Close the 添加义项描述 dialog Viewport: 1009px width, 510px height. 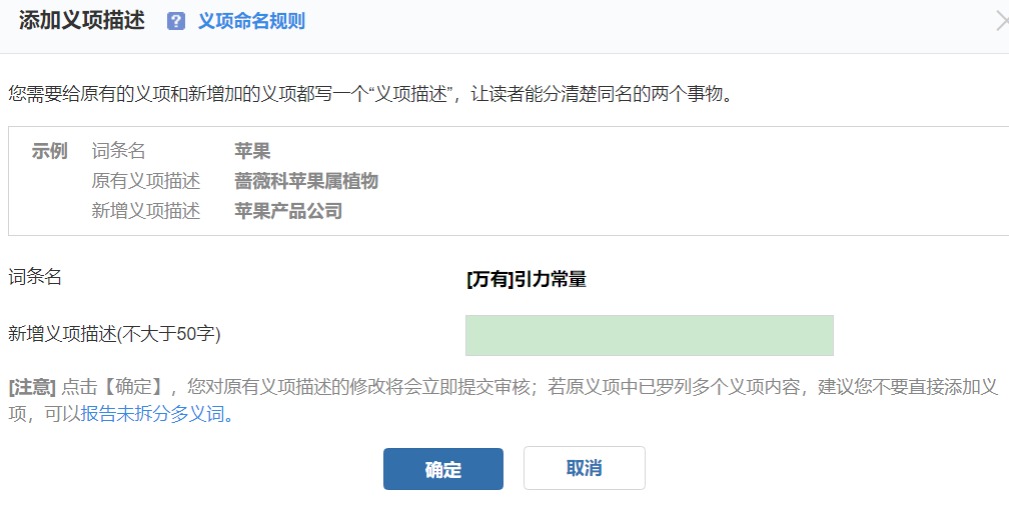coord(1002,21)
